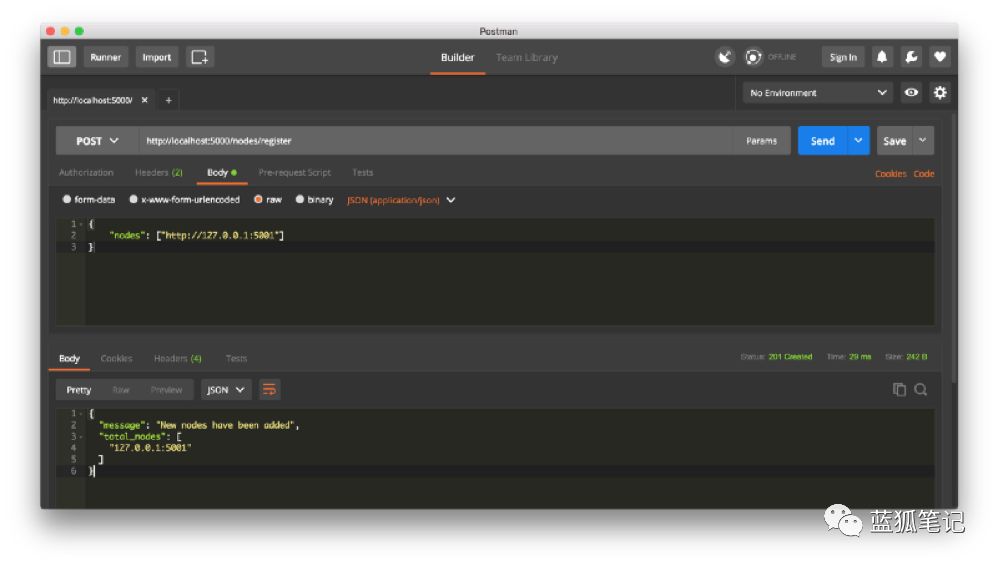This screenshot has height=566, width=998.
Task: Open the Pre-request Script tab
Action: [294, 173]
